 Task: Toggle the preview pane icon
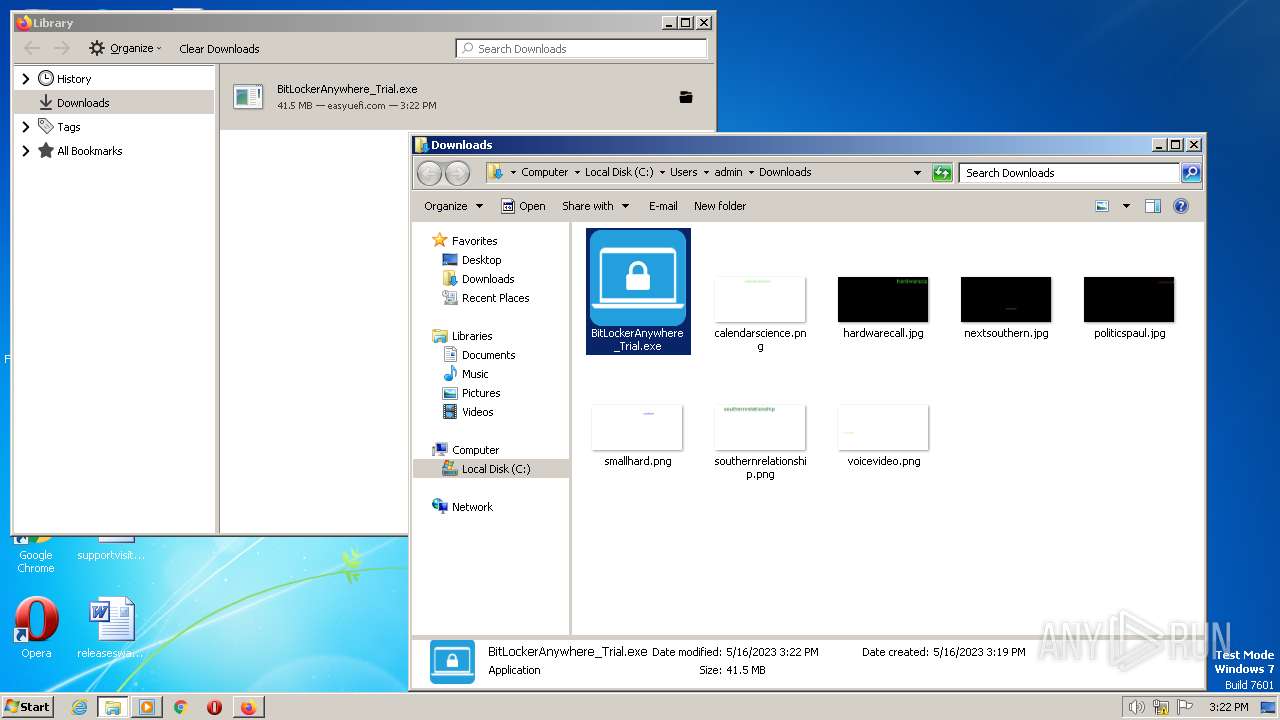[x=1152, y=206]
